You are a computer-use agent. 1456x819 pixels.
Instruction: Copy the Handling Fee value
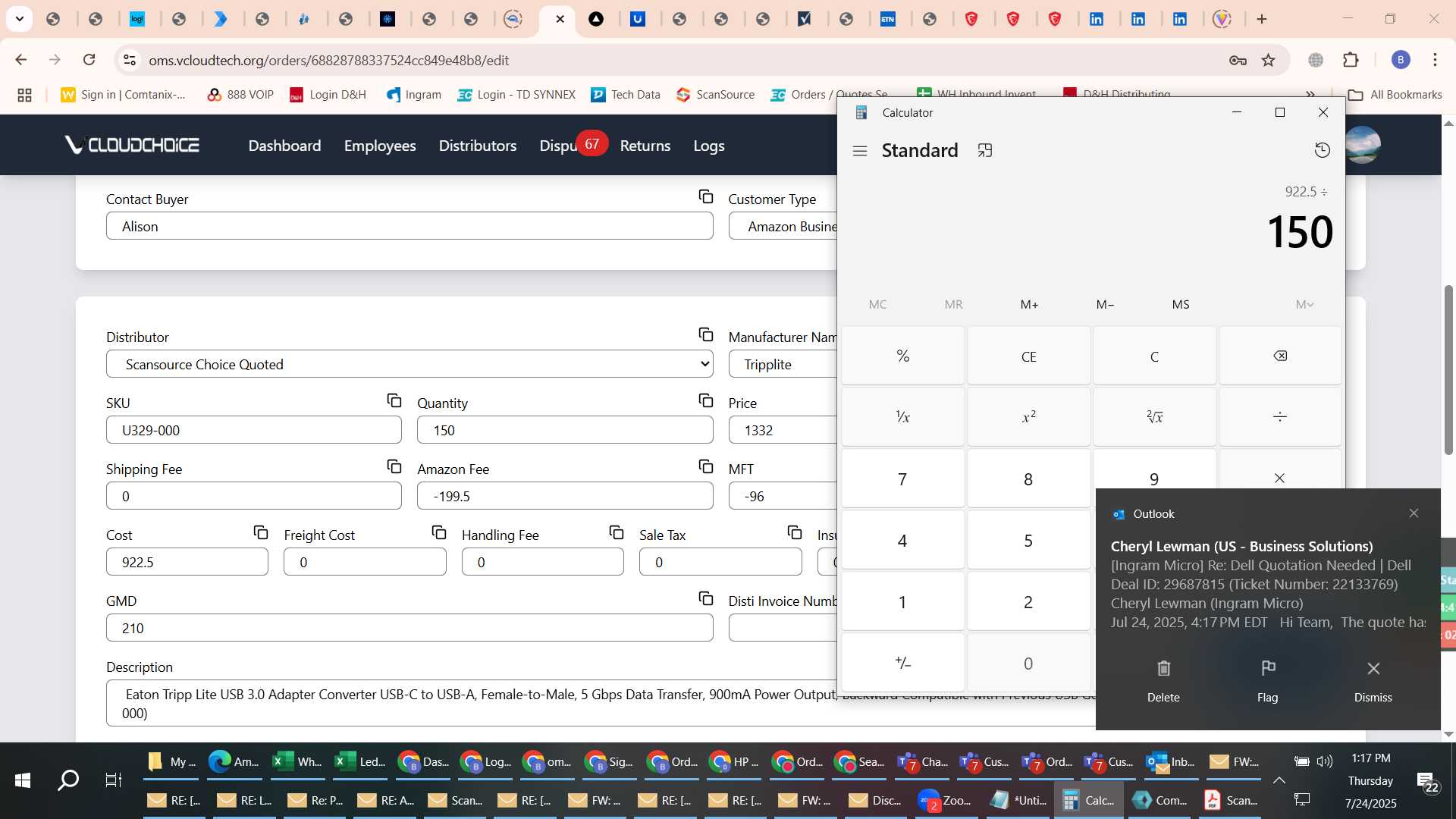pos(617,533)
